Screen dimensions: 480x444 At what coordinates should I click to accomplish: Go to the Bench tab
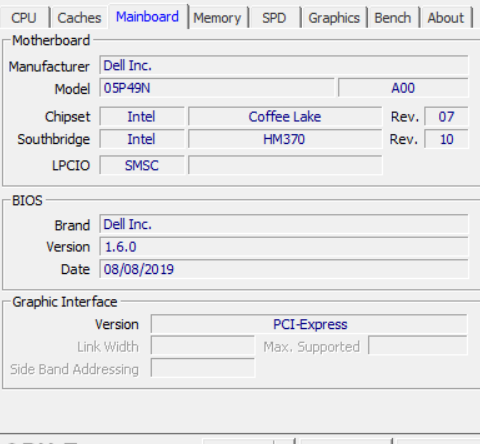point(393,18)
